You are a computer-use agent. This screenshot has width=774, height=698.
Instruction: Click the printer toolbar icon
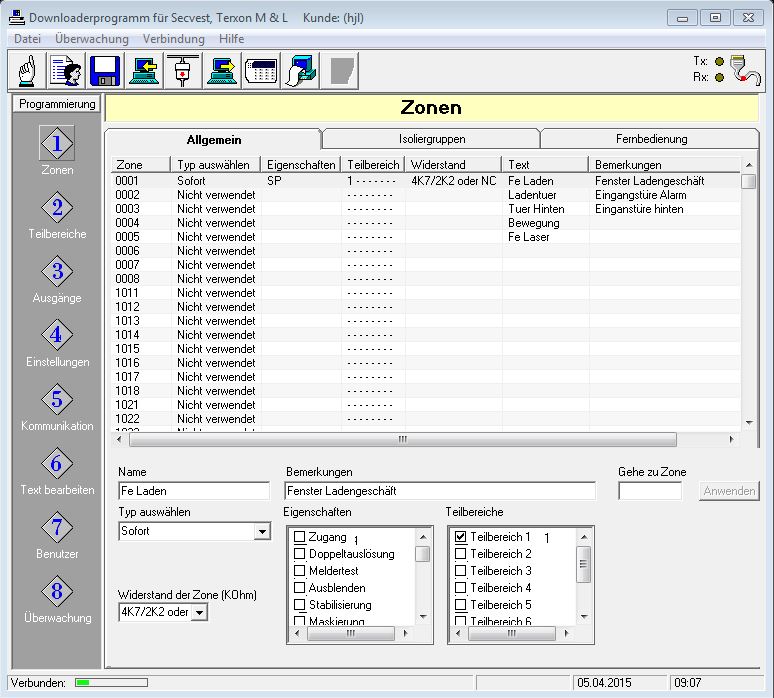tap(300, 70)
